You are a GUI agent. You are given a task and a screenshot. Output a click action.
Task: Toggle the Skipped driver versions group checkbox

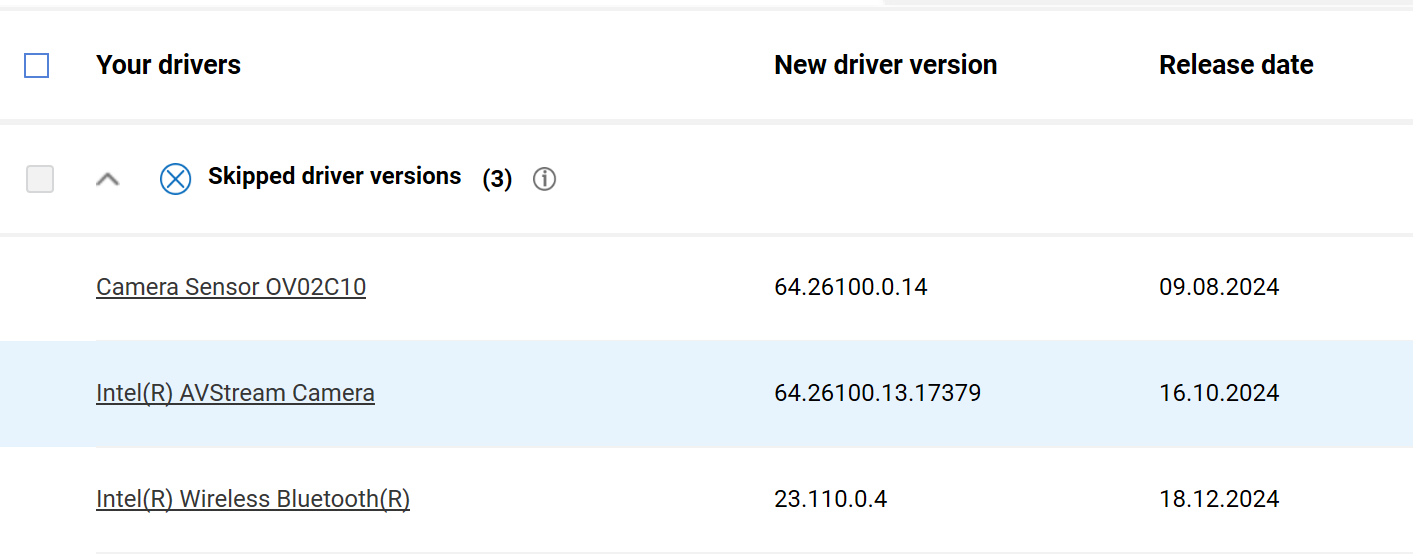point(40,179)
